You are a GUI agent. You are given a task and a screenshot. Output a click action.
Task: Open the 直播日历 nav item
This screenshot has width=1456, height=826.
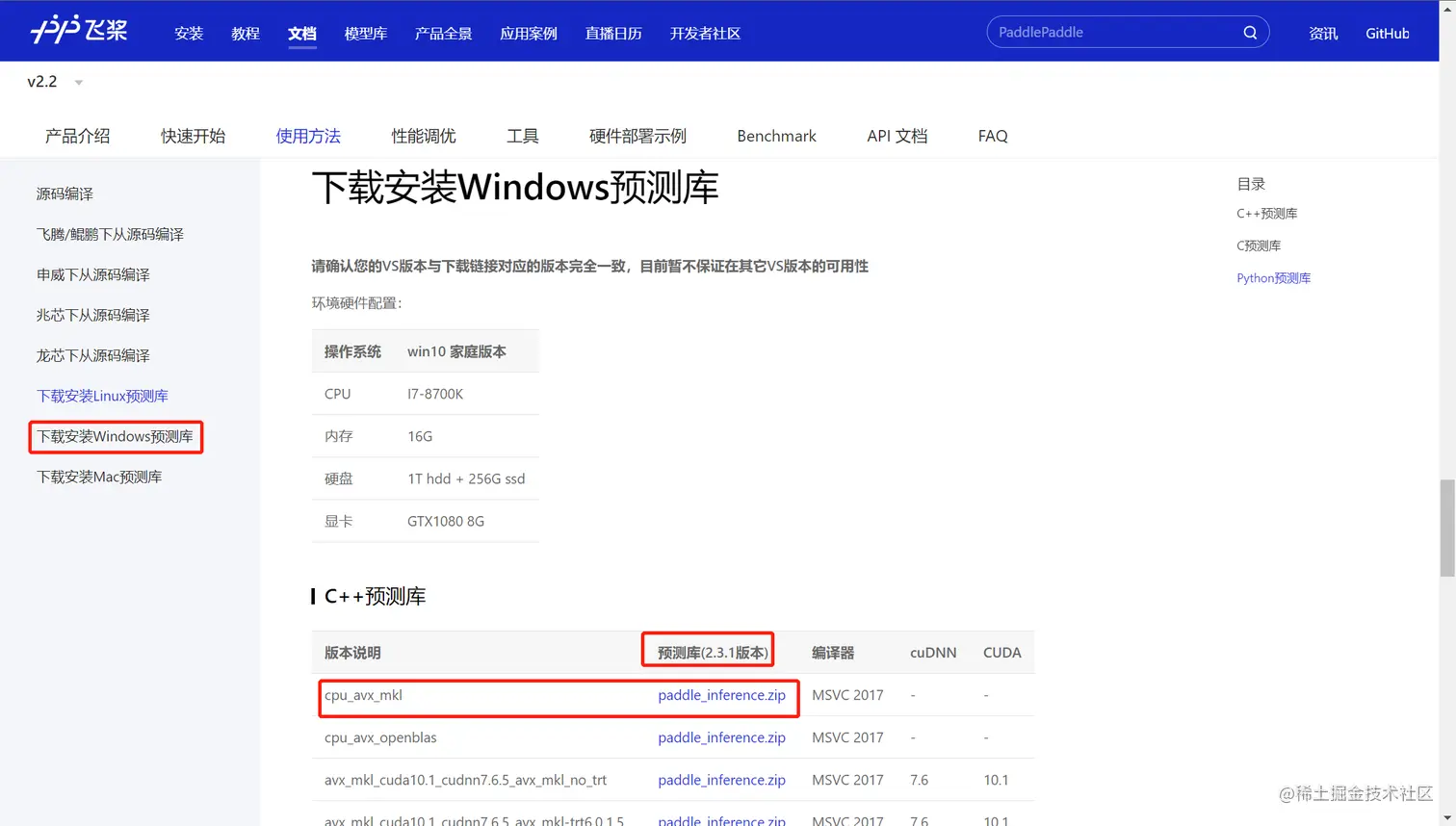613,34
